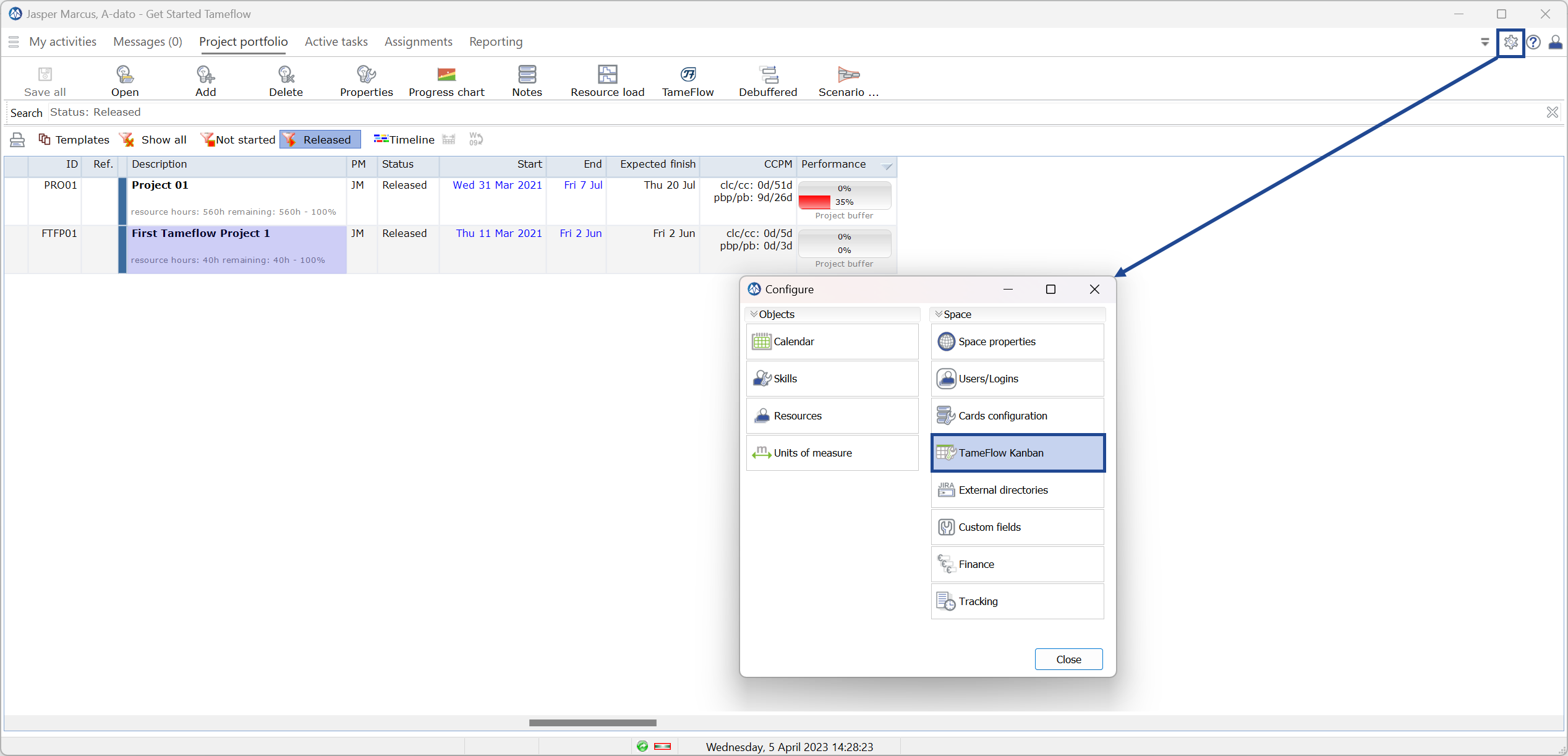
Task: Click in the Search input field
Action: pyautogui.click(x=795, y=113)
